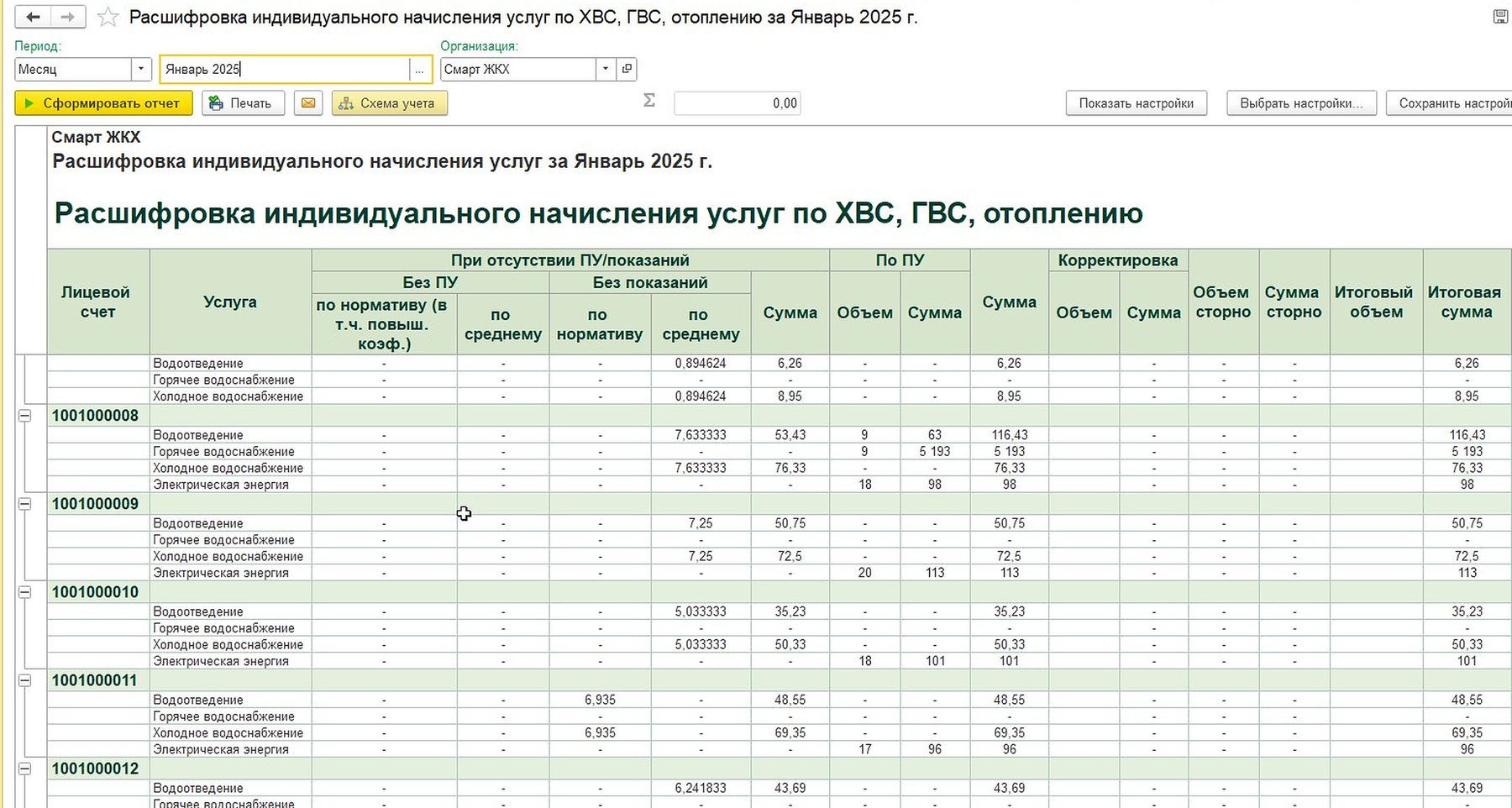The image size is (1512, 808).
Task: Collapse the 1001000009 account group
Action: point(25,504)
